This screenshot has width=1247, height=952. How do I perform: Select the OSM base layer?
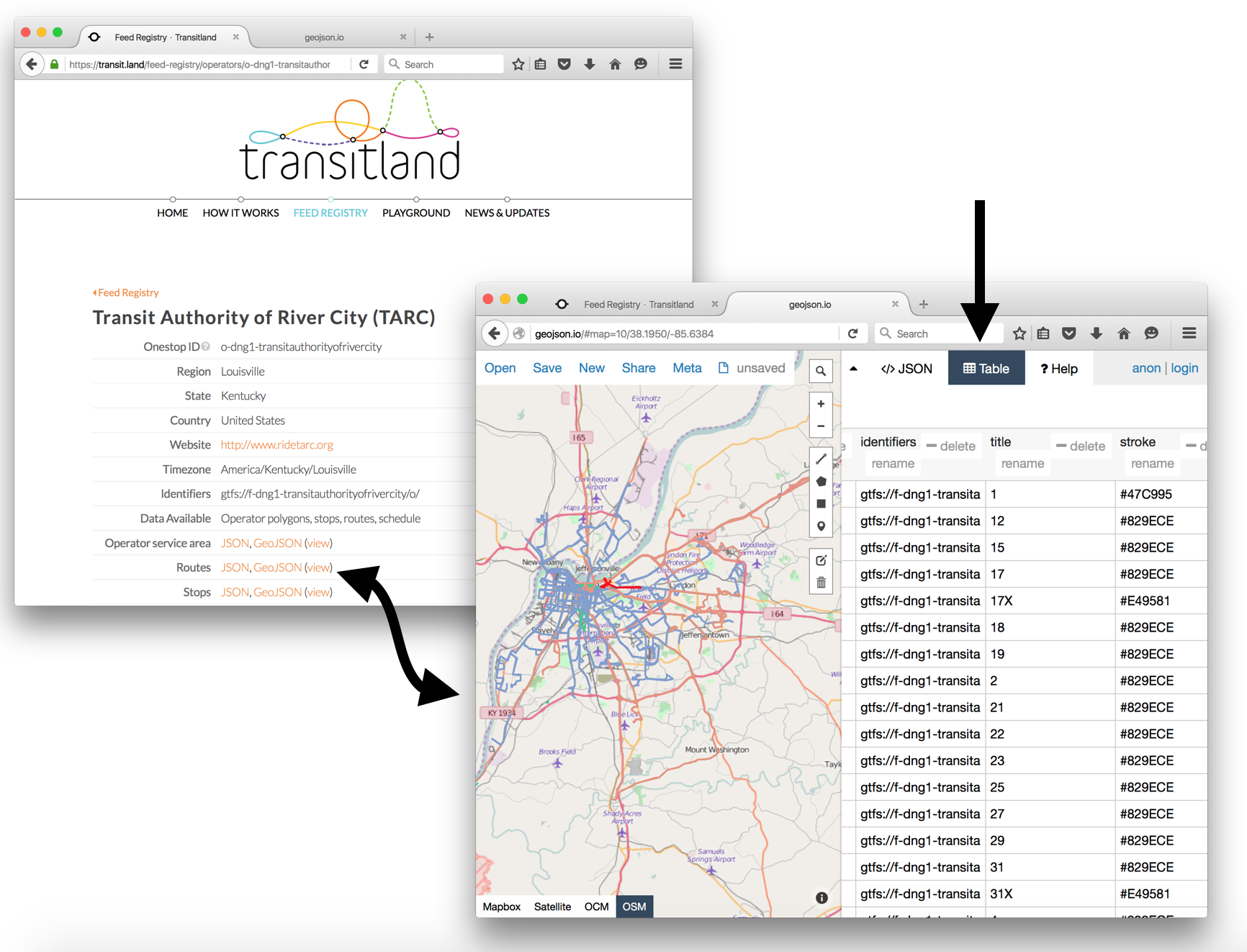(x=634, y=907)
